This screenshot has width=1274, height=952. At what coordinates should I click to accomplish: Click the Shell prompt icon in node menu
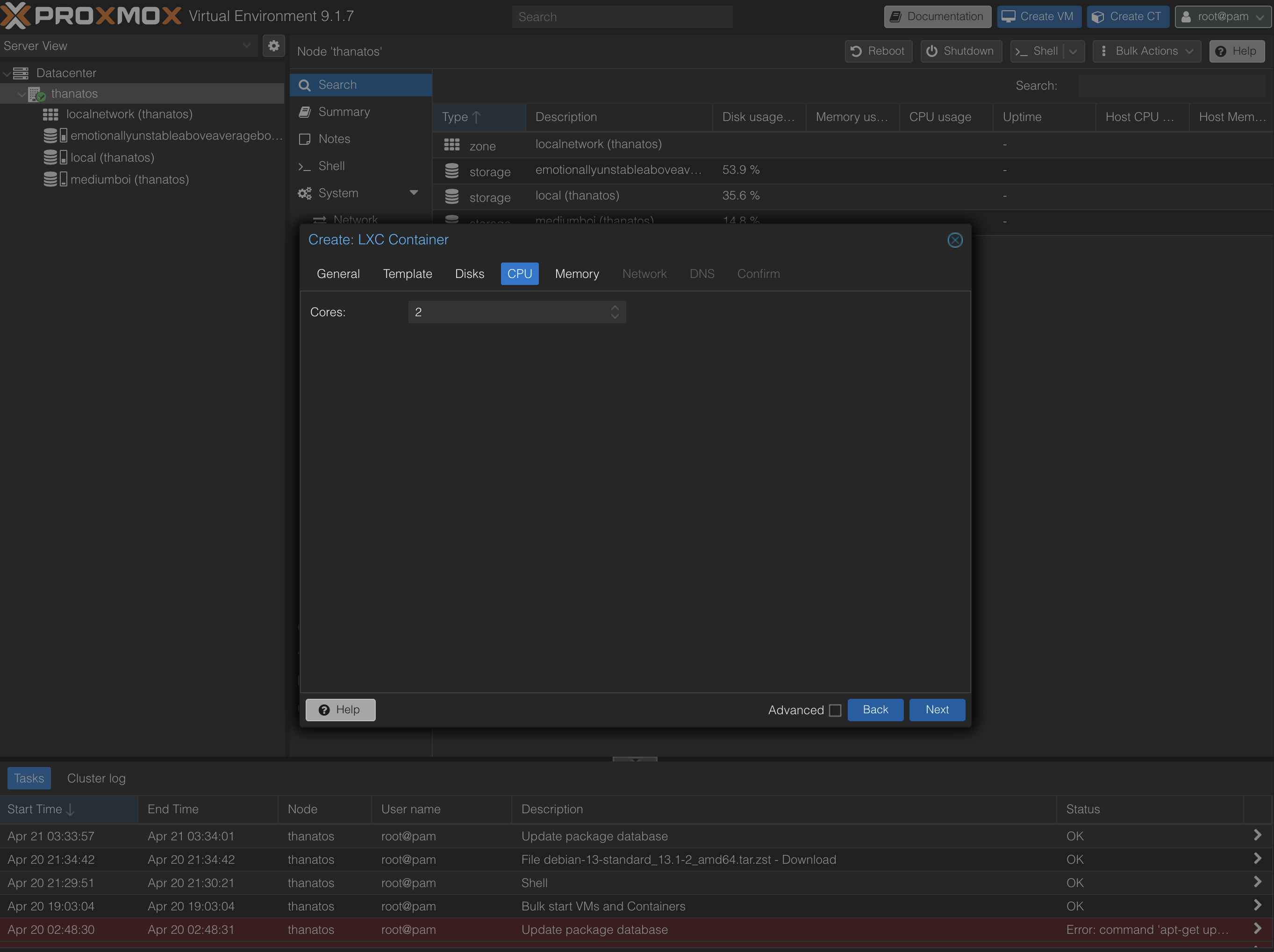(x=305, y=166)
